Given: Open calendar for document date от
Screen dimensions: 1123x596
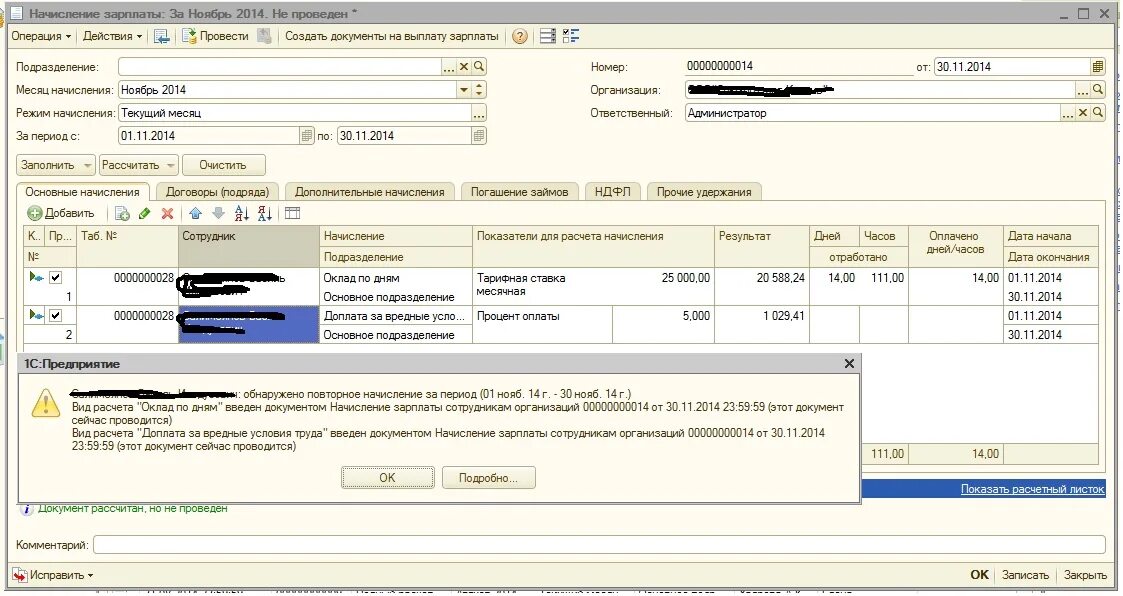Looking at the screenshot, I should (x=1098, y=67).
